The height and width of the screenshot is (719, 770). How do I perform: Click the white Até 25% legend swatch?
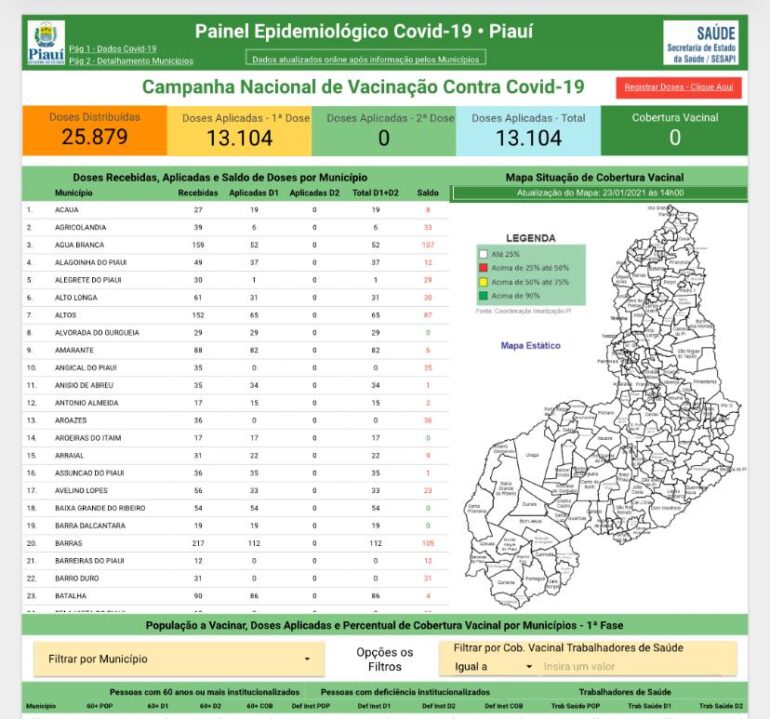484,255
